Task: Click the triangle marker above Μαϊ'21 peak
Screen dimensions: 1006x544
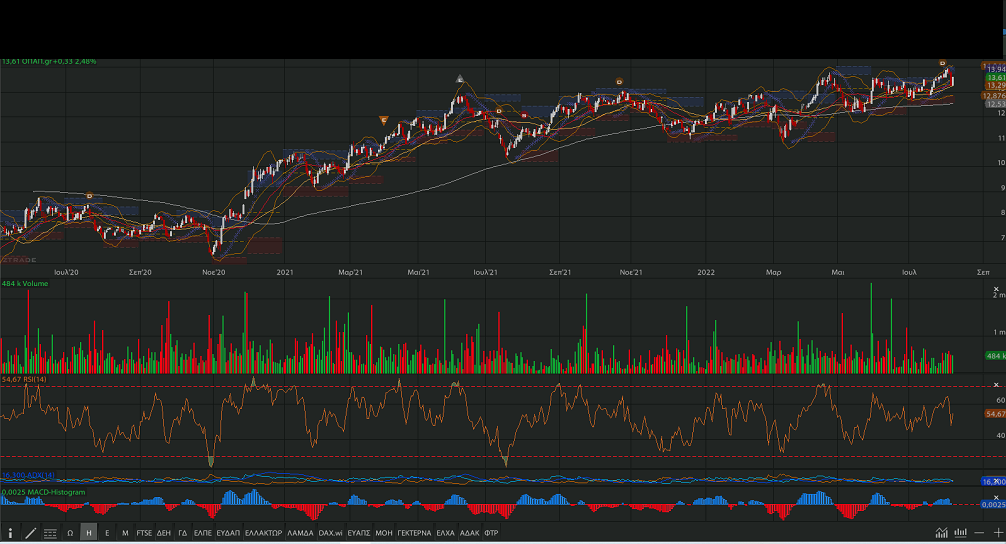Action: tap(459, 80)
